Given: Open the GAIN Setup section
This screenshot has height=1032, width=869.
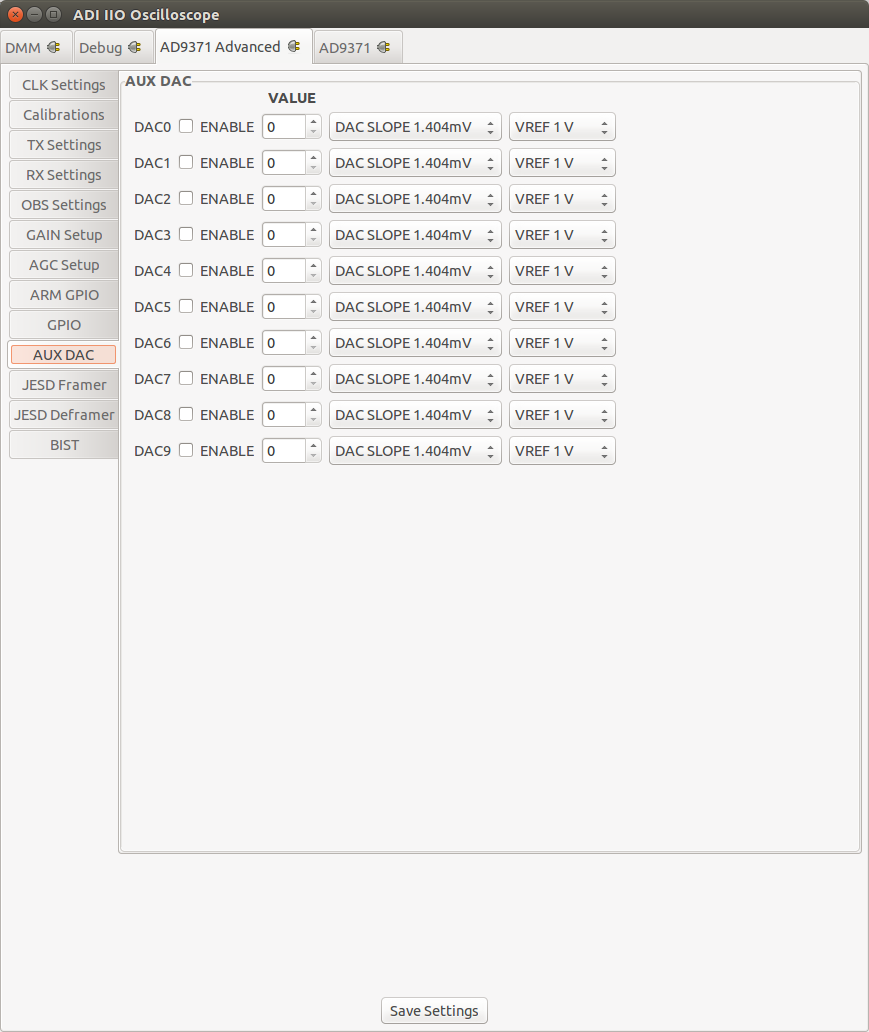Looking at the screenshot, I should 63,235.
